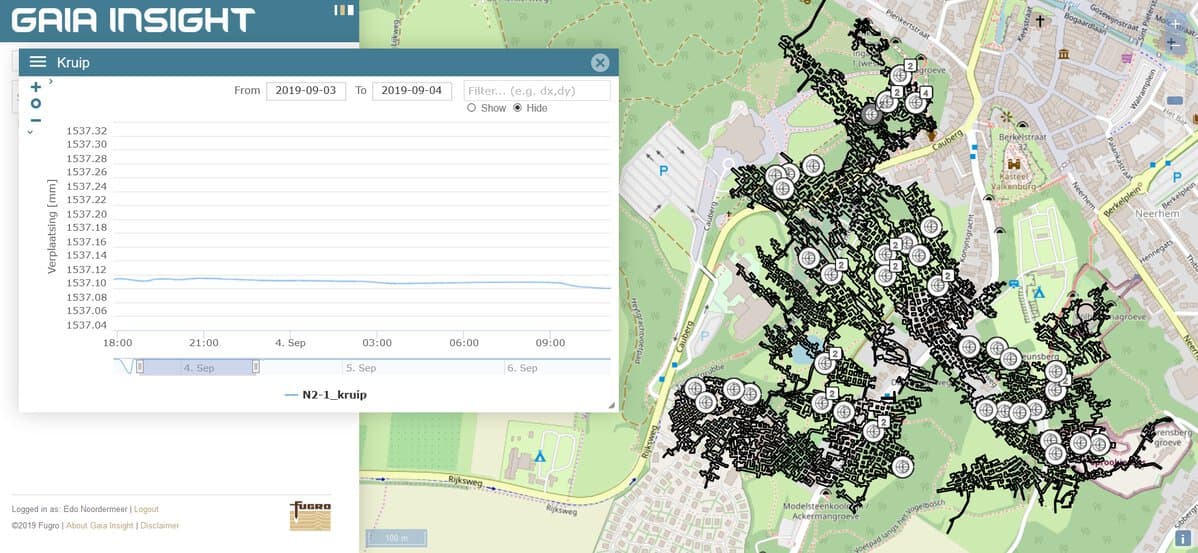Open the About Gaia Insight link
1198x553 pixels.
coord(99,526)
